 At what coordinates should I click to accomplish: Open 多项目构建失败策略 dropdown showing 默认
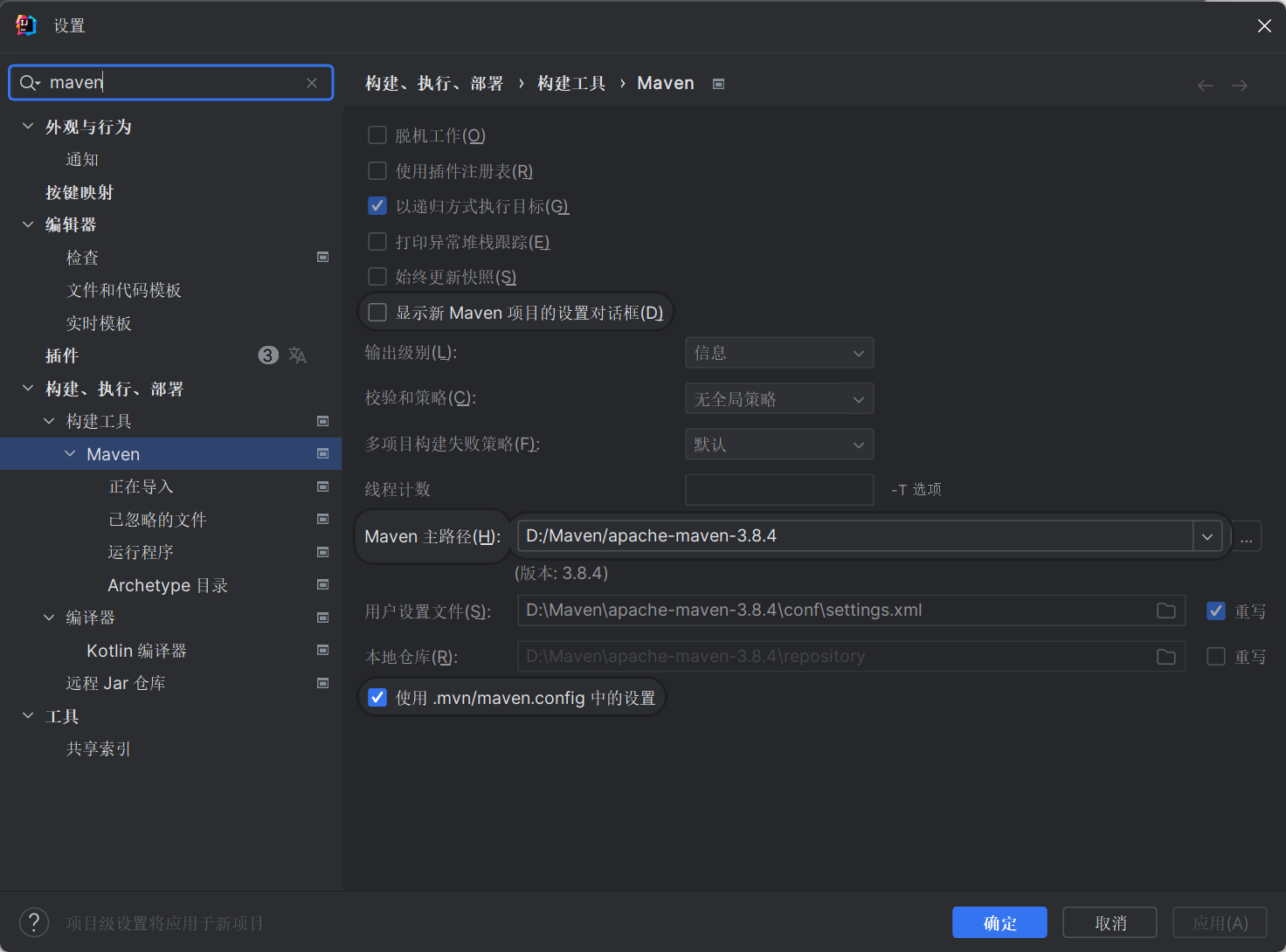click(779, 445)
